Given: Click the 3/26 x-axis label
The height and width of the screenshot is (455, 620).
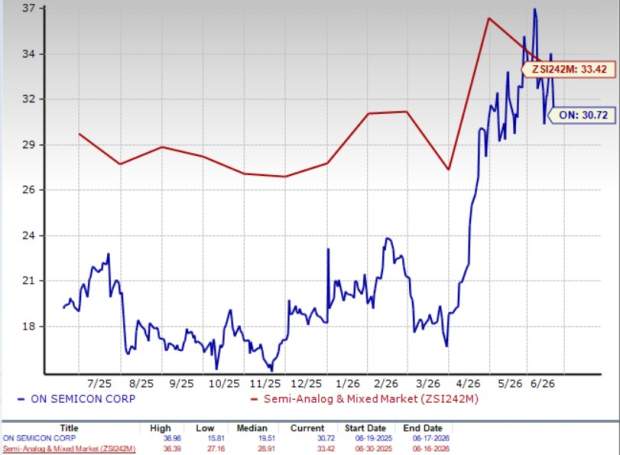Looking at the screenshot, I should pyautogui.click(x=428, y=384).
